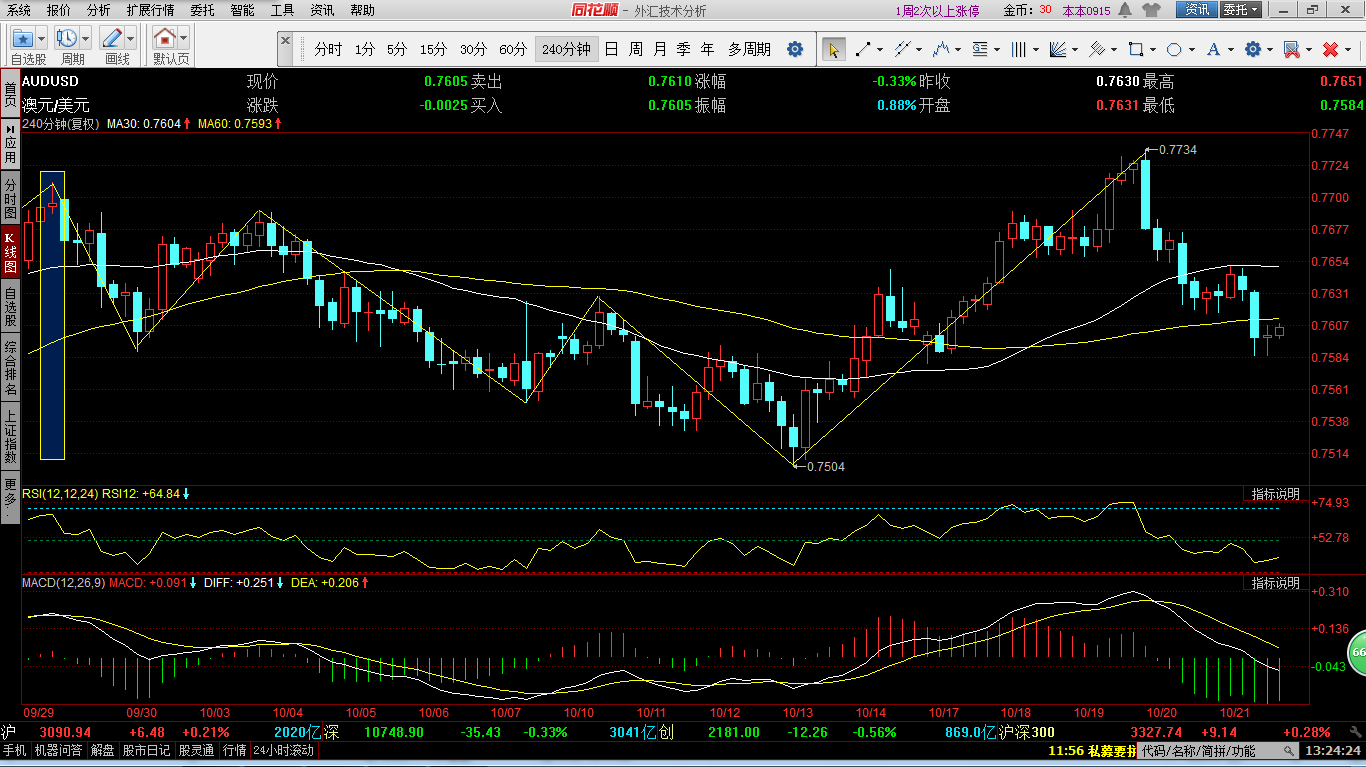The width and height of the screenshot is (1366, 767).
Task: Click the shirt skin icon in title bar
Action: pos(1151,10)
